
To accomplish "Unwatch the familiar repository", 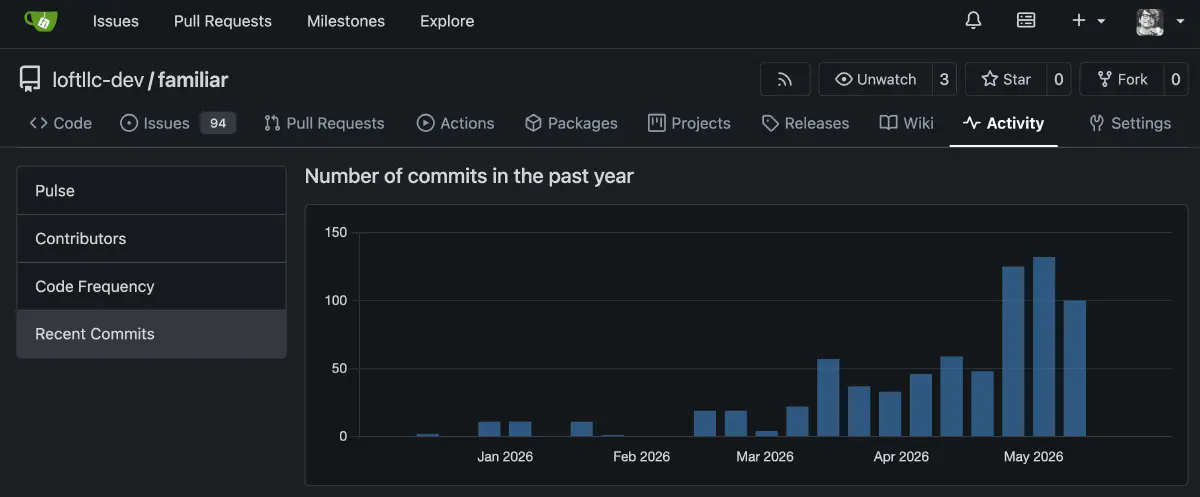I will pyautogui.click(x=876, y=79).
